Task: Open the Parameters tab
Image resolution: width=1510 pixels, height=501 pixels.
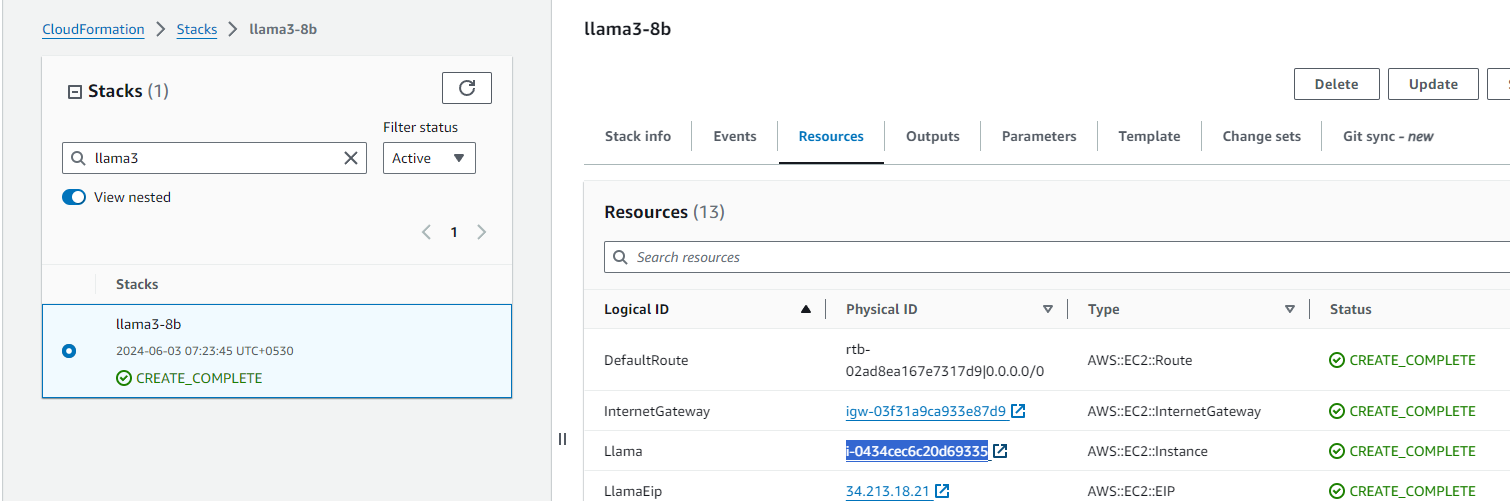Action: coord(1039,136)
